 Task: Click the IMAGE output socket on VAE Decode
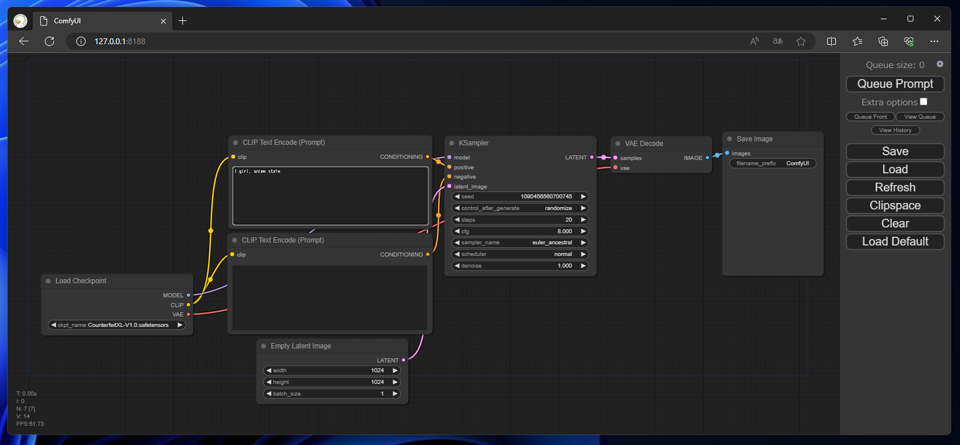tap(707, 158)
